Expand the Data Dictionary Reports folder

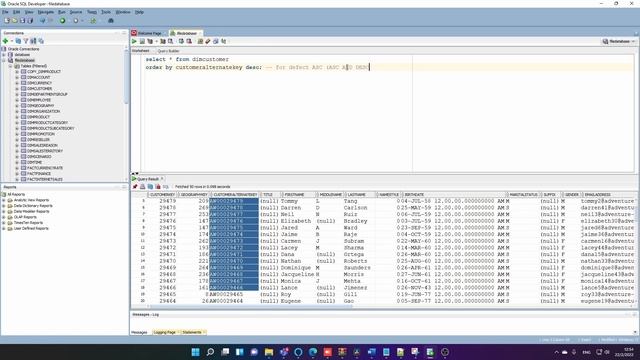click(4, 206)
